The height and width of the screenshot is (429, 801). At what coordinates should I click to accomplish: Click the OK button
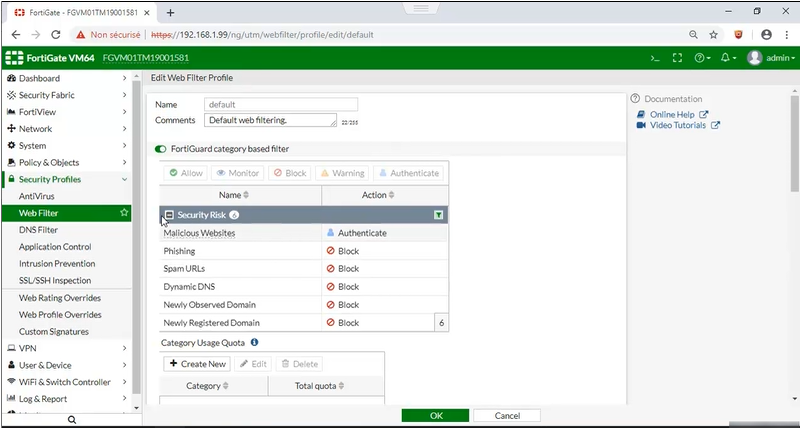point(435,415)
